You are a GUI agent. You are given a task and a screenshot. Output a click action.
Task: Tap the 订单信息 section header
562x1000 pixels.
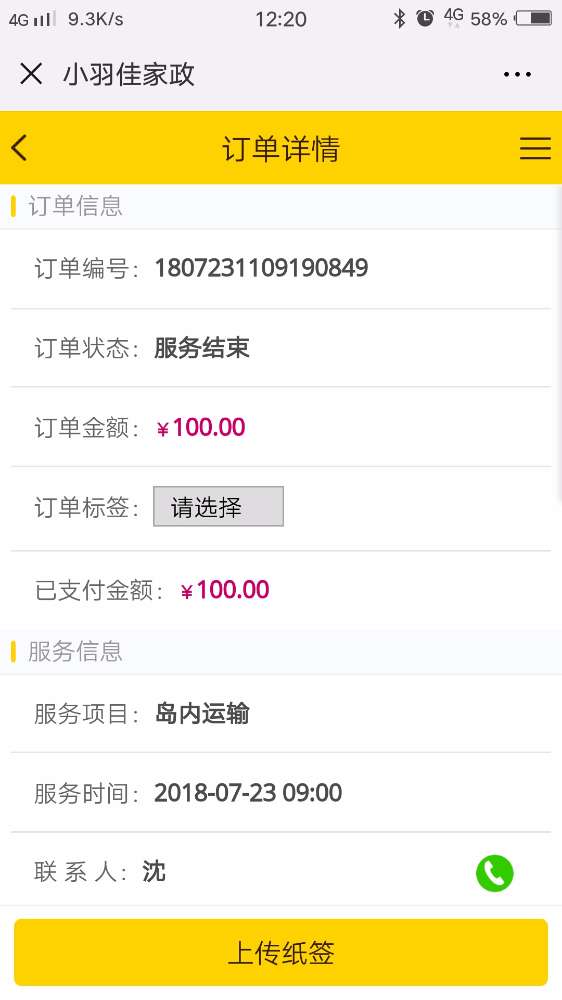point(75,206)
